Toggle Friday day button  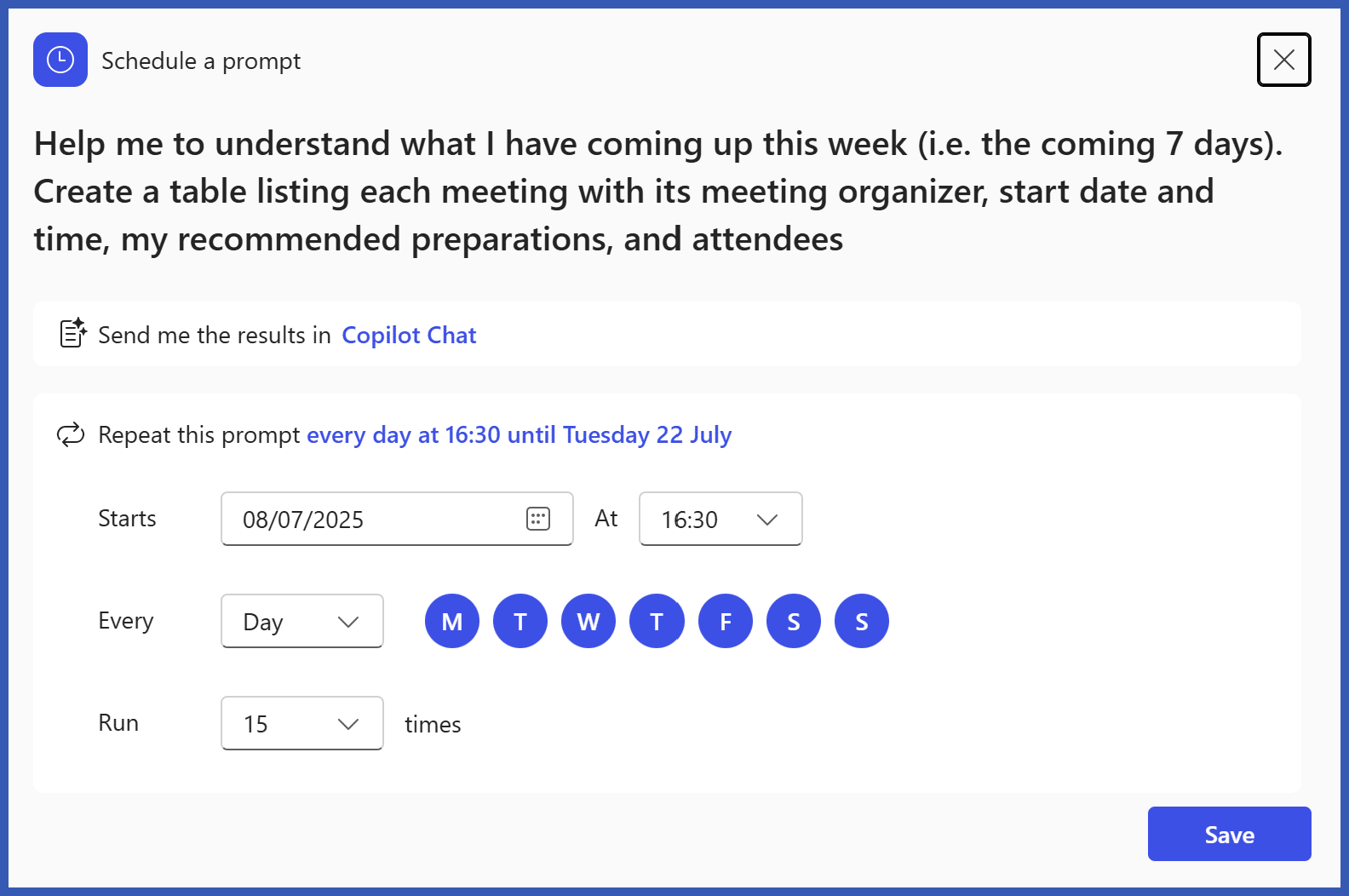[726, 621]
